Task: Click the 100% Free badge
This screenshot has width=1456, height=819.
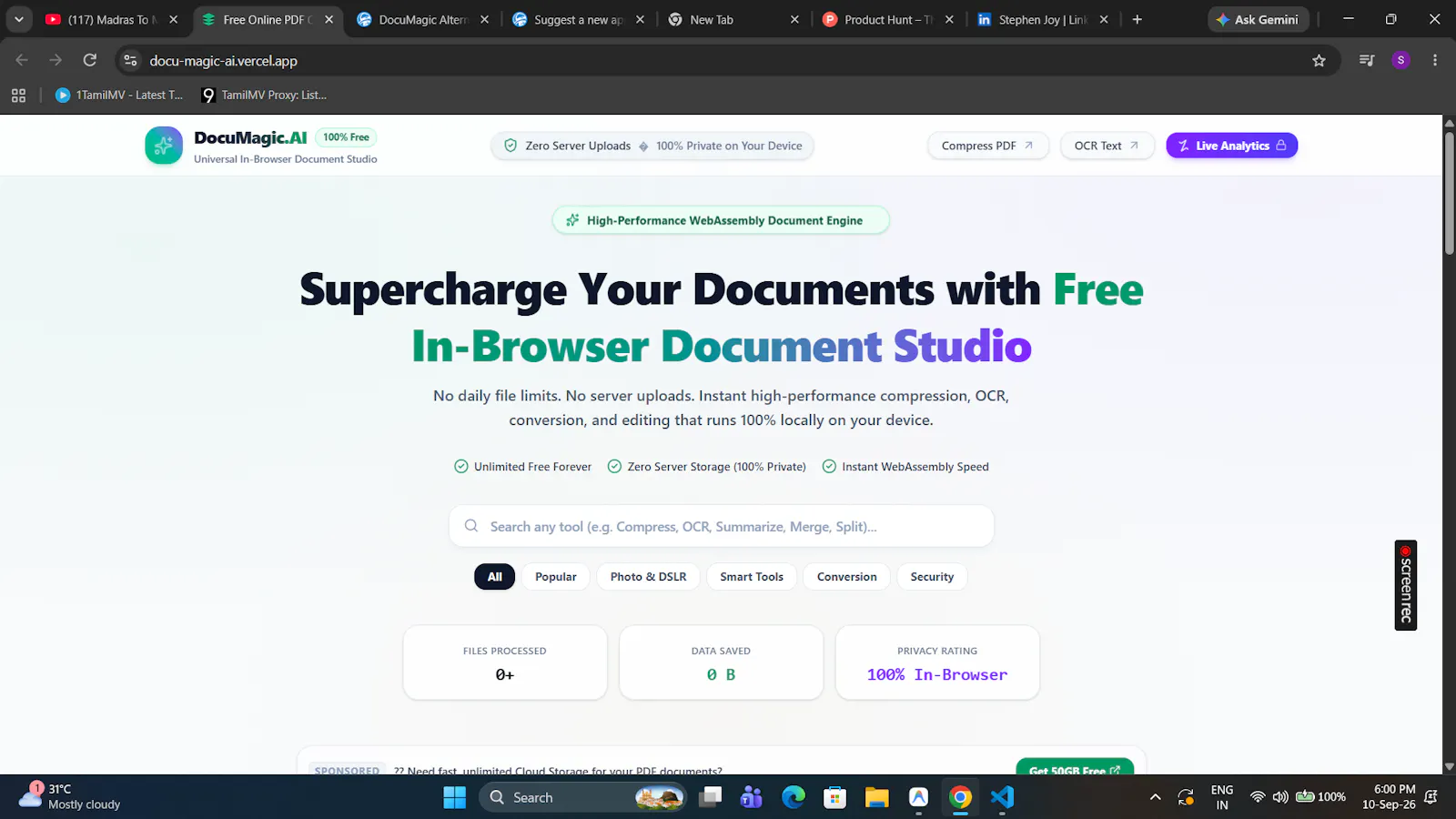Action: click(346, 137)
